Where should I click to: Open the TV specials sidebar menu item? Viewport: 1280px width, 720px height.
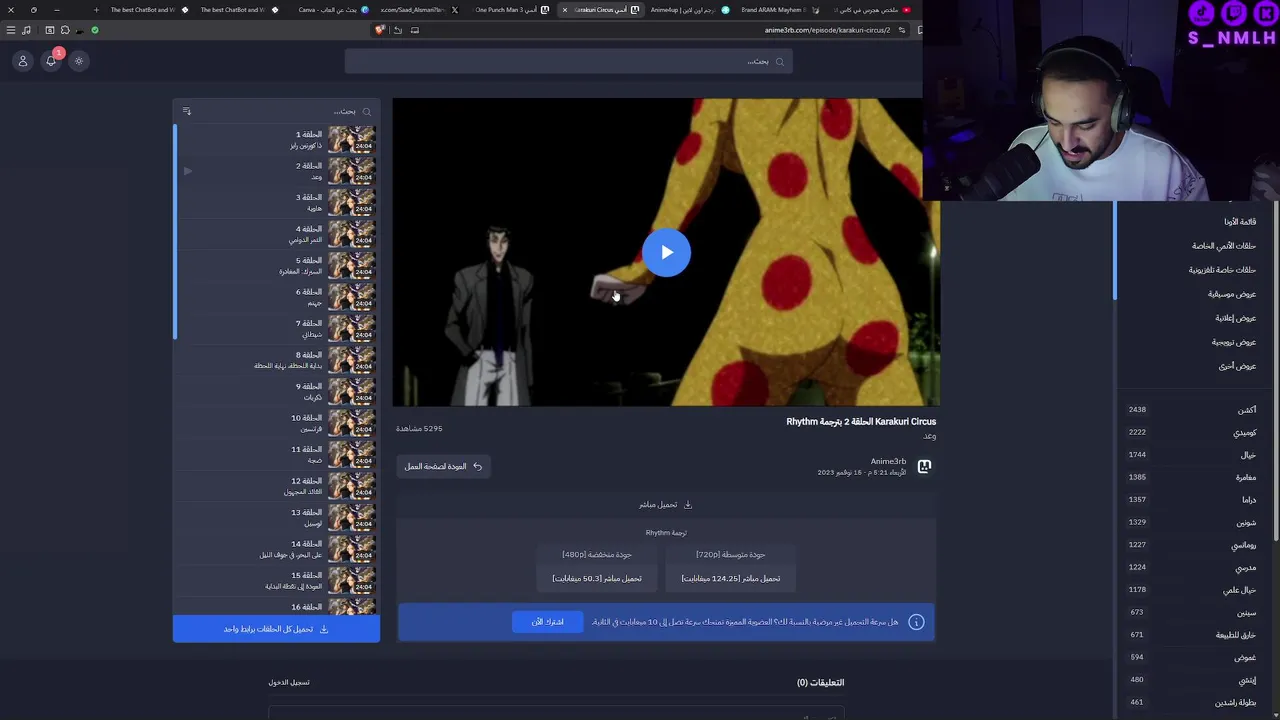pyautogui.click(x=1222, y=270)
